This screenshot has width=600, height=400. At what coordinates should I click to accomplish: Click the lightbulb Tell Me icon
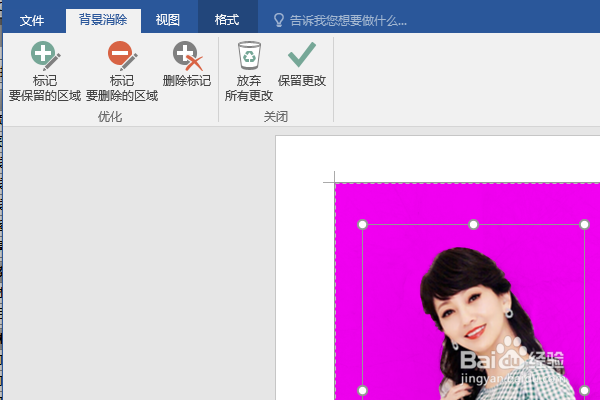(x=279, y=20)
